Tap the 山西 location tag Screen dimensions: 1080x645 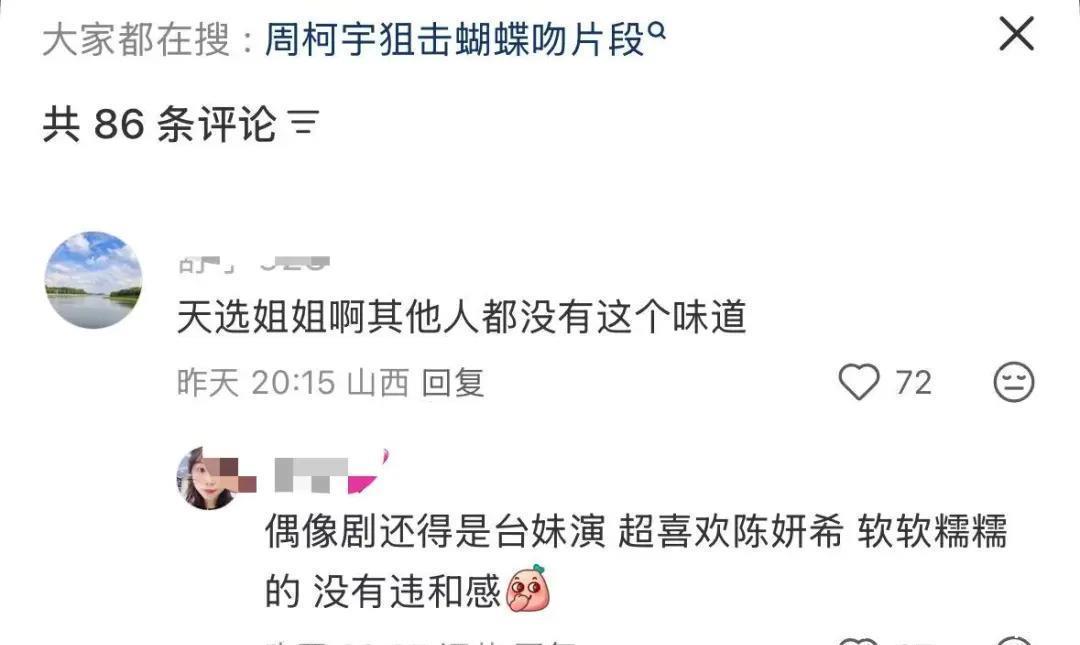[378, 382]
